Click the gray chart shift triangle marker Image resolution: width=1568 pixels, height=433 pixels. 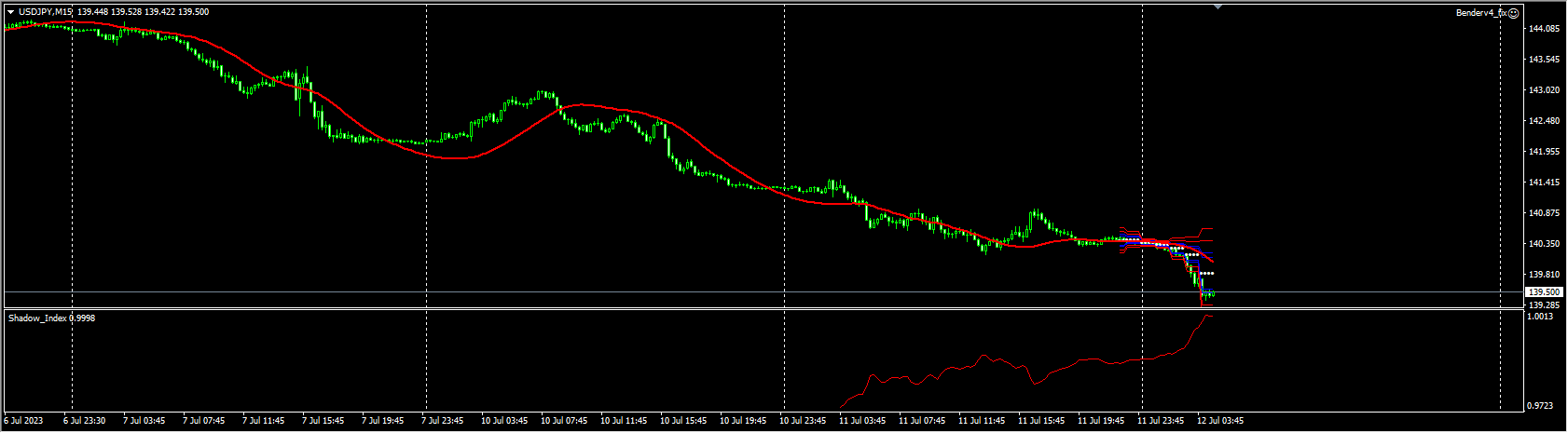click(x=1217, y=7)
